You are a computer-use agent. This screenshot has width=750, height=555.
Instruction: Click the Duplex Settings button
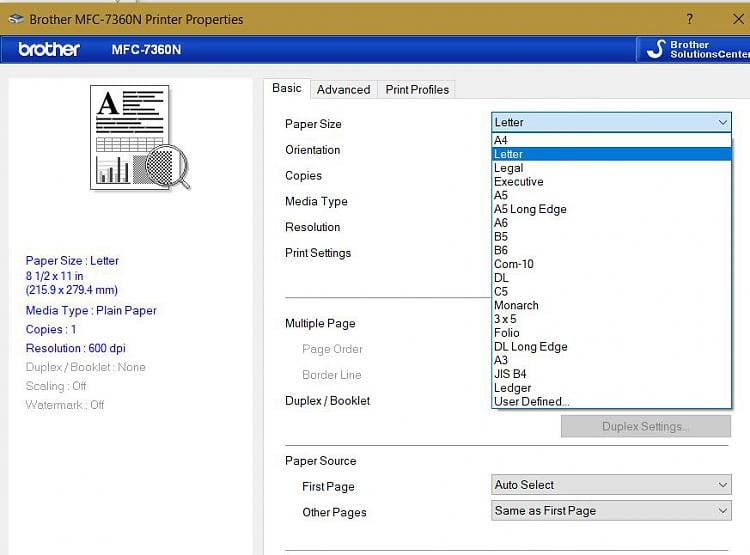click(645, 427)
